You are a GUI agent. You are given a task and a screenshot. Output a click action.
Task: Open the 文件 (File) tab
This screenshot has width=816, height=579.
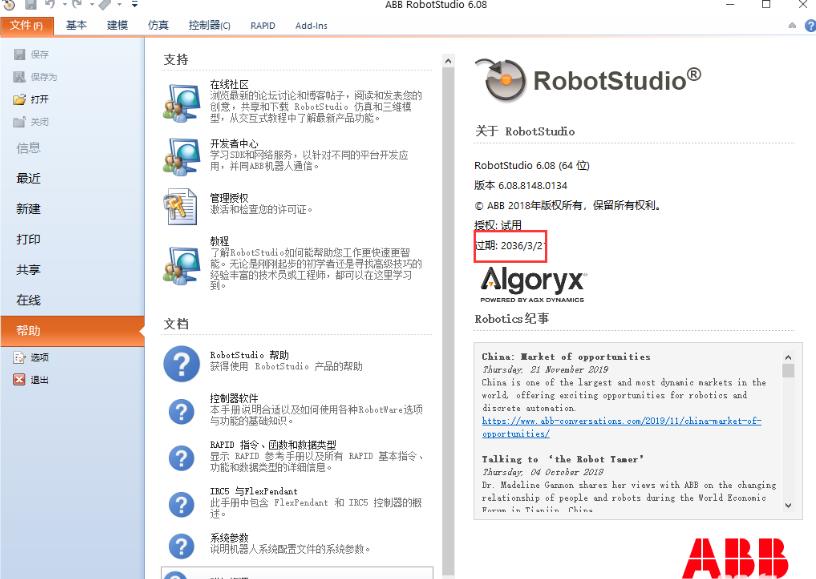click(x=26, y=25)
